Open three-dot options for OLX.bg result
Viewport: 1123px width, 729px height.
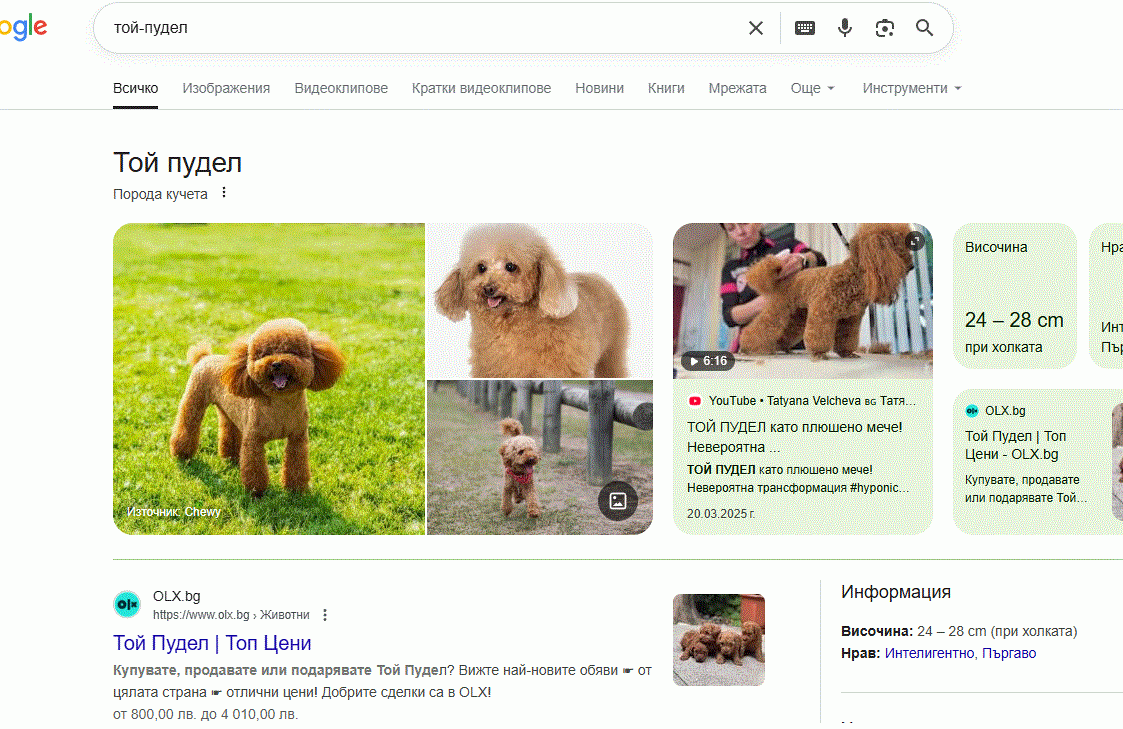[325, 615]
